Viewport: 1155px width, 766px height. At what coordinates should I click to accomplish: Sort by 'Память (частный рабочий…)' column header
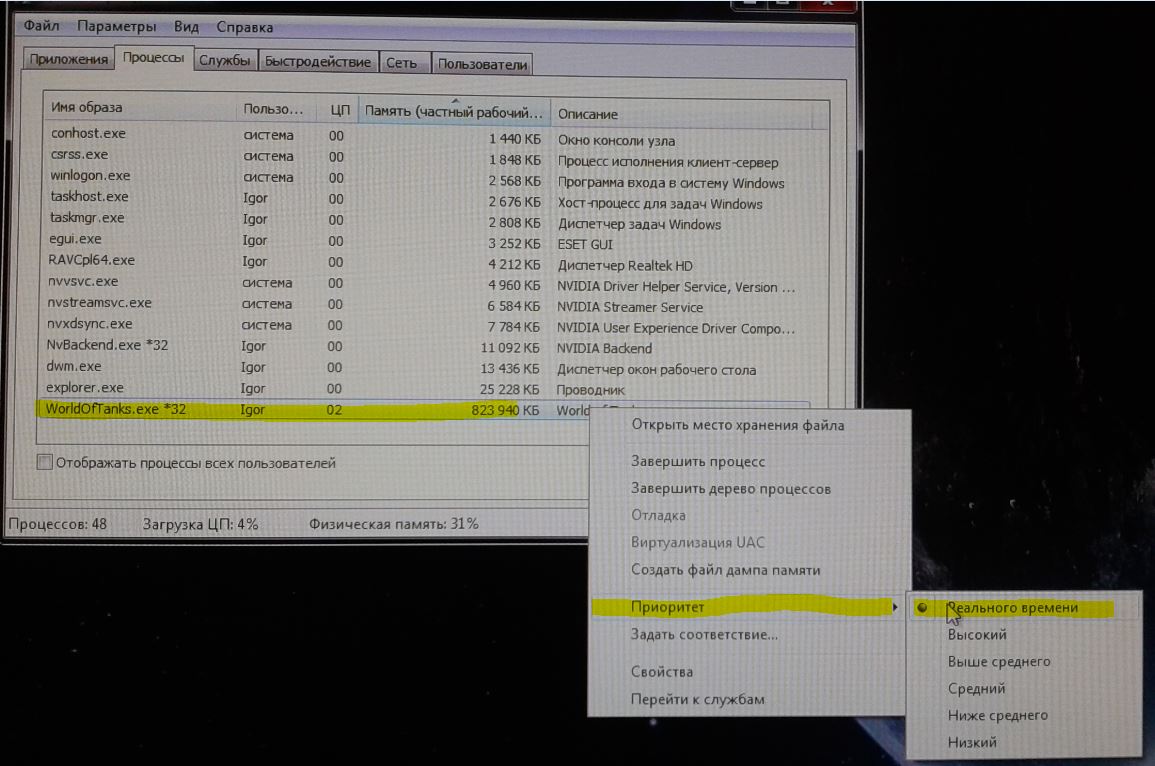[x=454, y=112]
